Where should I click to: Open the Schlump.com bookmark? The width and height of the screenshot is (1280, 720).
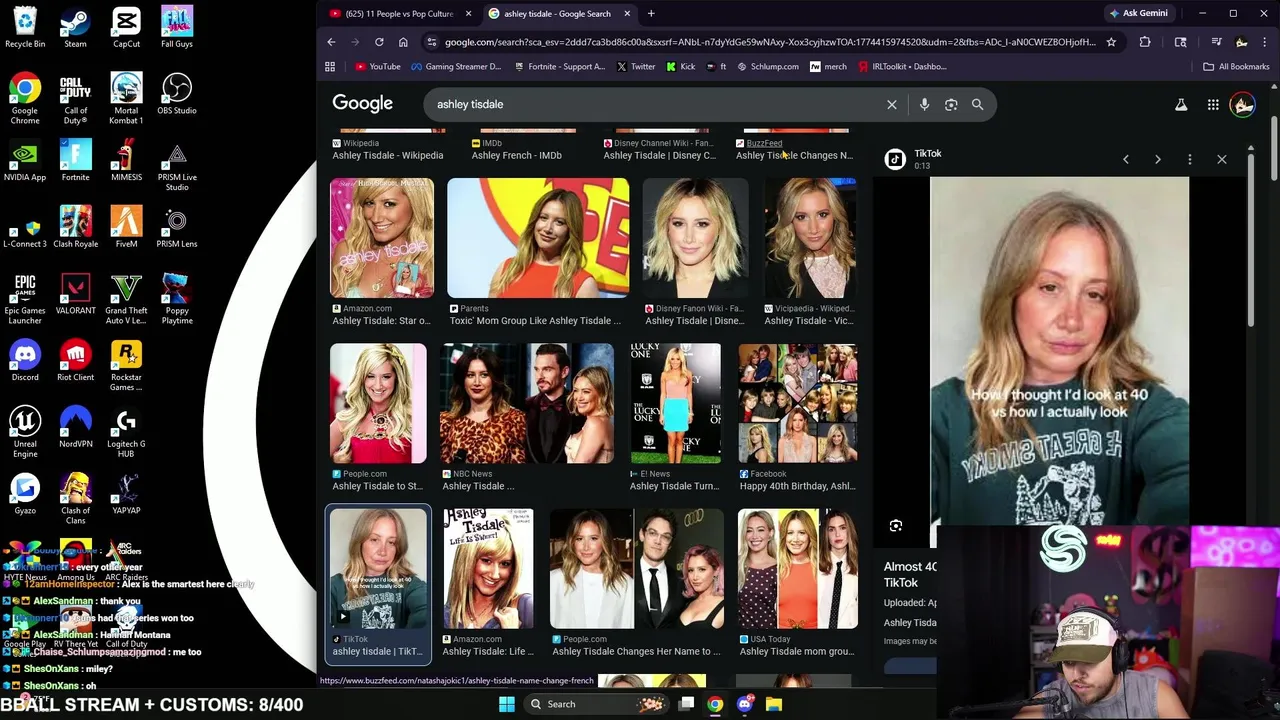tap(768, 67)
